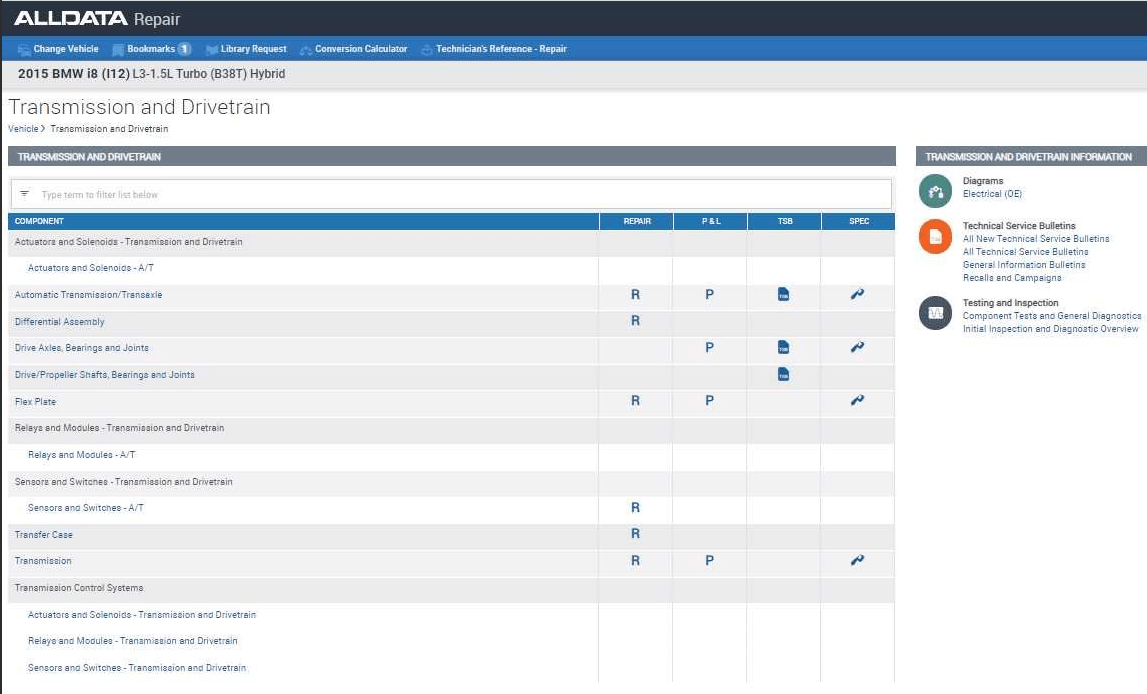Open Initial Inspection and Diagnostic Overview
Image resolution: width=1147 pixels, height=694 pixels.
click(x=1050, y=329)
